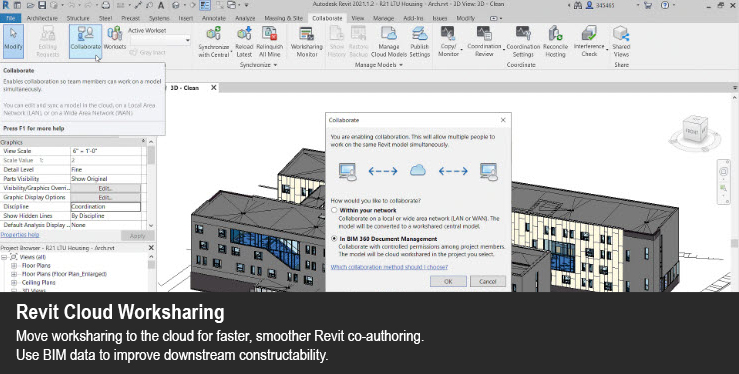Click the Revit 'R' application logo
The image size is (739, 374).
pyautogui.click(x=6, y=5)
